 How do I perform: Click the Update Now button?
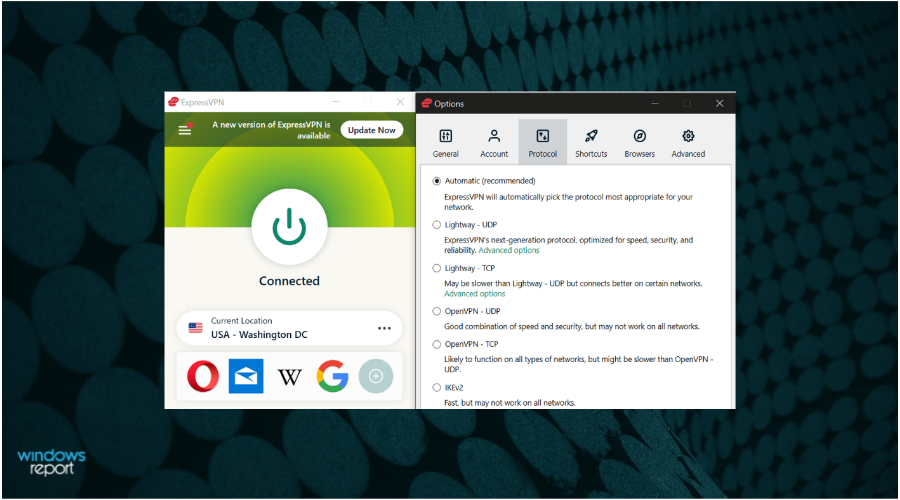tap(371, 130)
